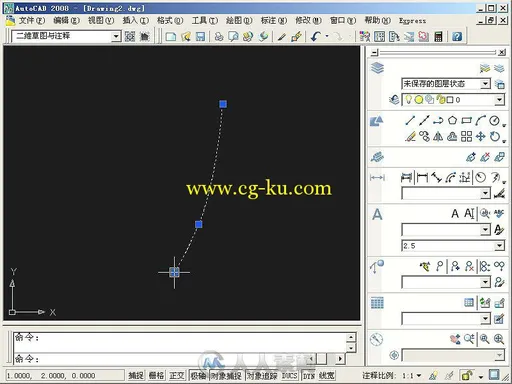The width and height of the screenshot is (512, 384).
Task: Click the Undo arrow icon
Action: point(315,36)
